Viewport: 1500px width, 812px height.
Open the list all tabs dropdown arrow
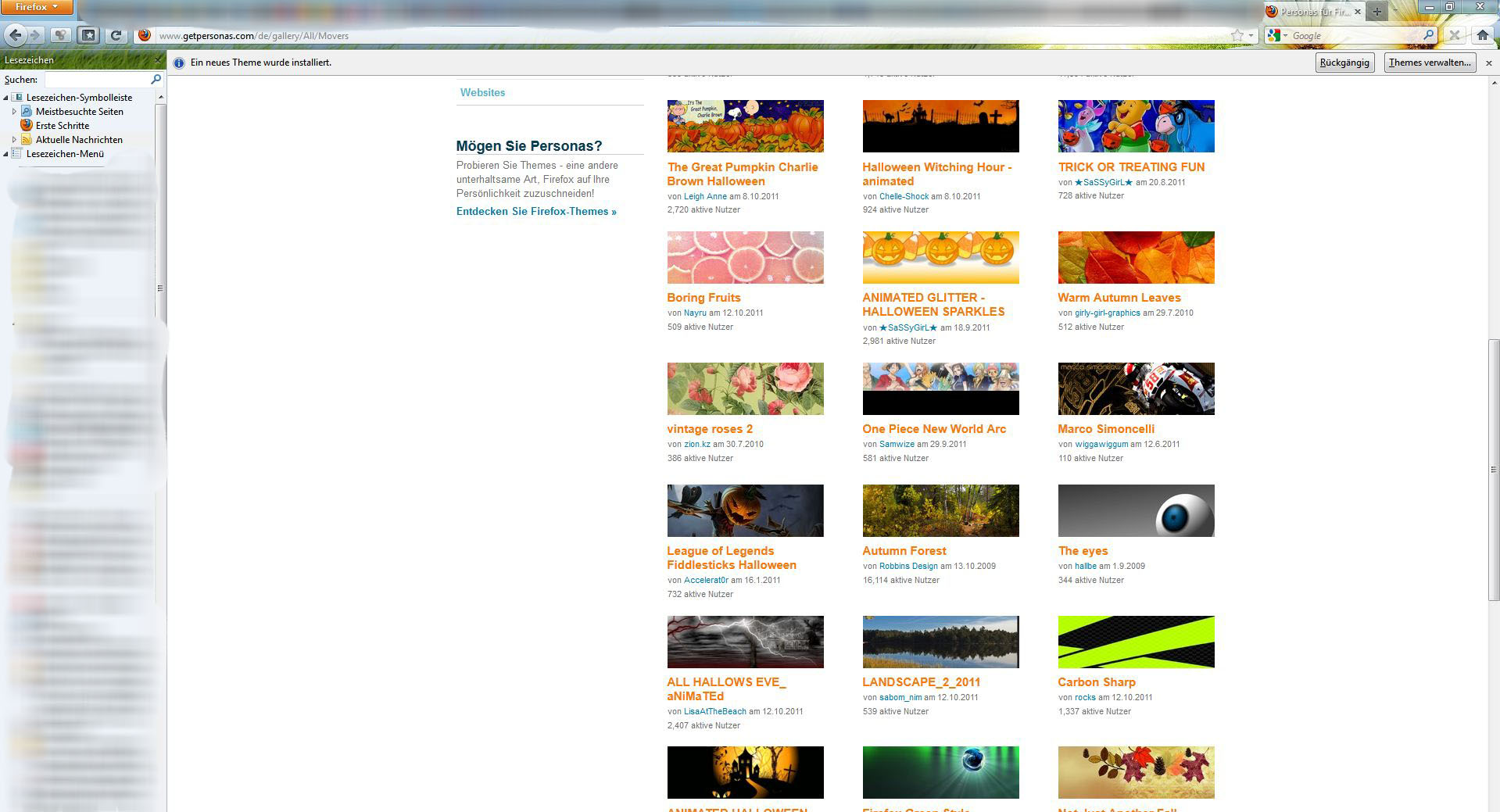pyautogui.click(x=1395, y=12)
